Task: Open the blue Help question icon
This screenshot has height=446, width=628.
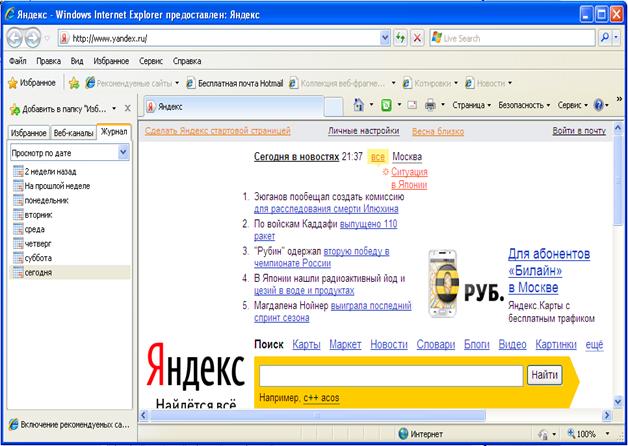Action: tap(598, 105)
